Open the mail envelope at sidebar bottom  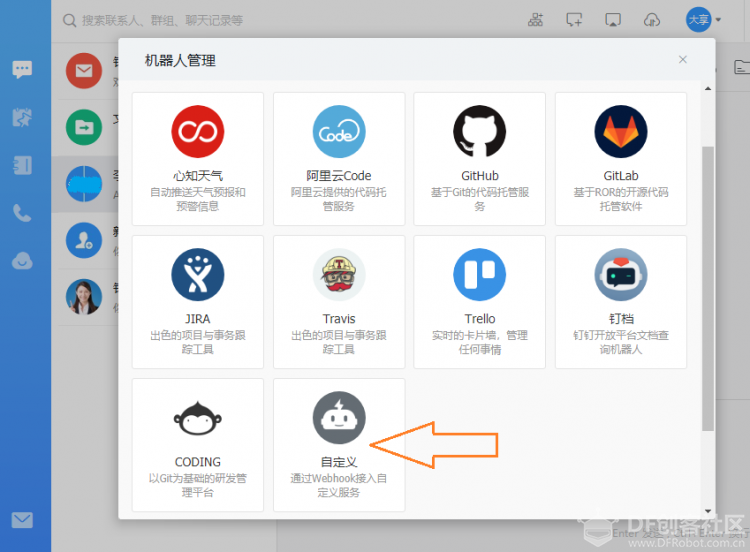coord(22,520)
